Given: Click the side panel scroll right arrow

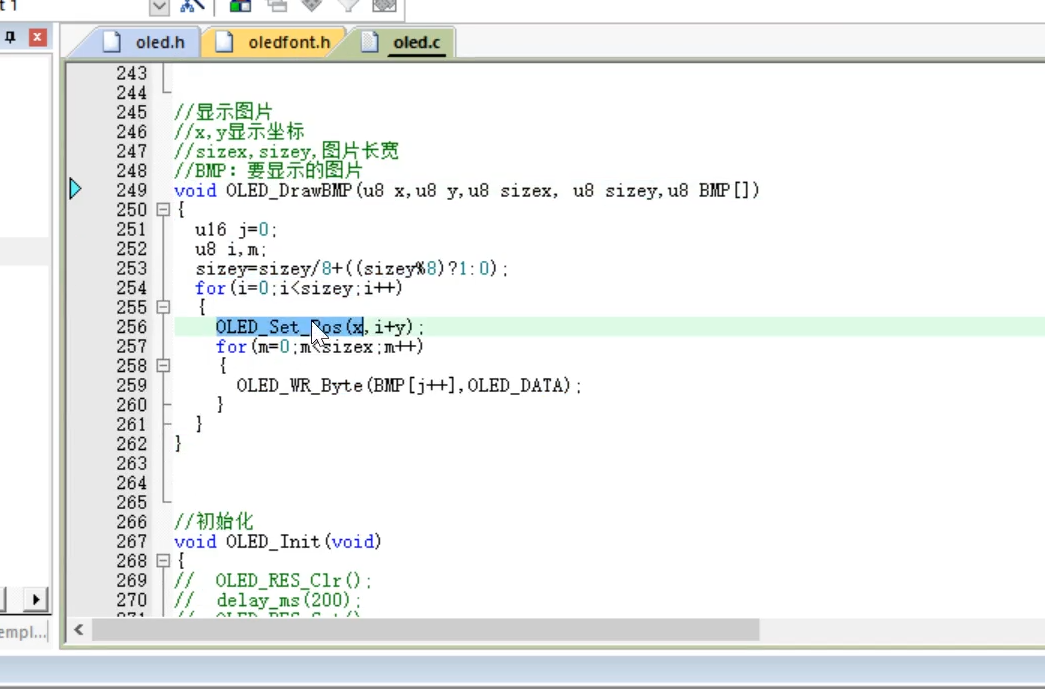Looking at the screenshot, I should click(x=36, y=600).
